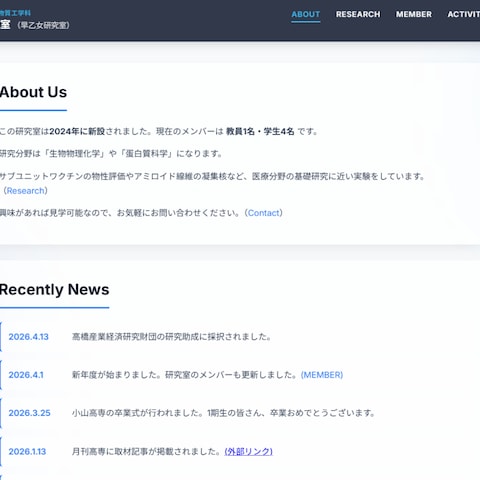The image size is (480, 480).
Task: Open the 外部リンク external link
Action: (248, 451)
